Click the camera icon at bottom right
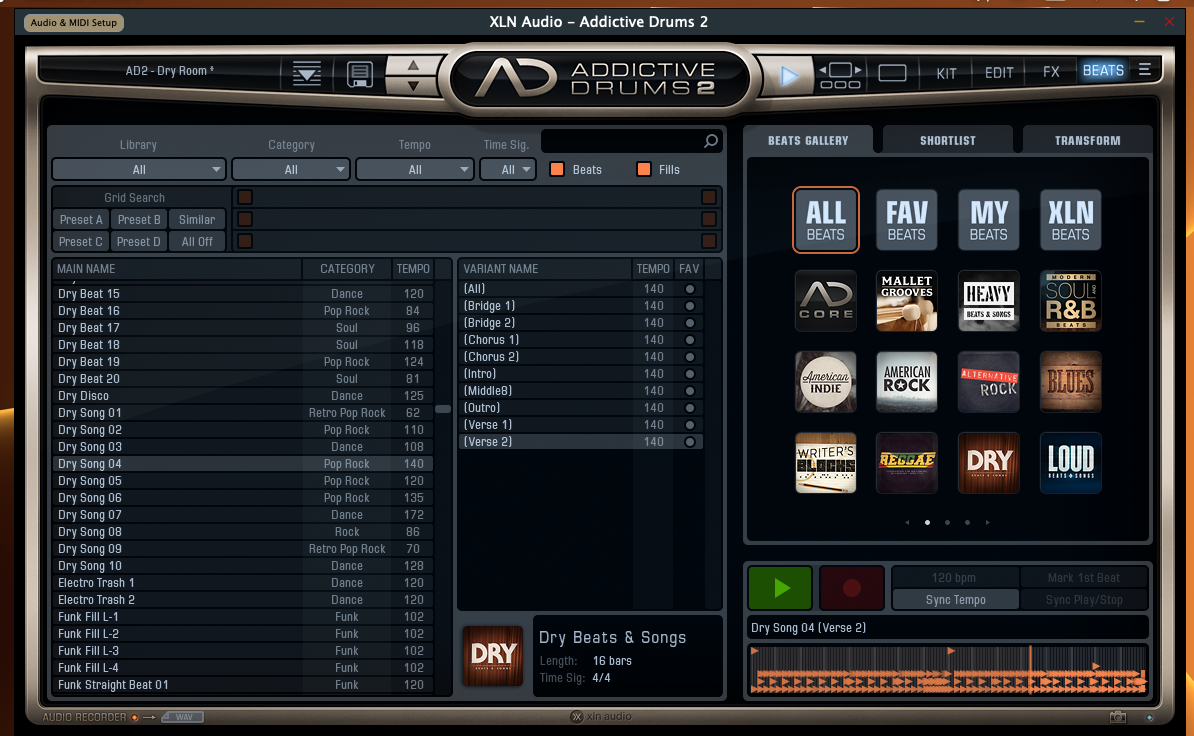Screen dimensions: 1194x736 (1117, 717)
